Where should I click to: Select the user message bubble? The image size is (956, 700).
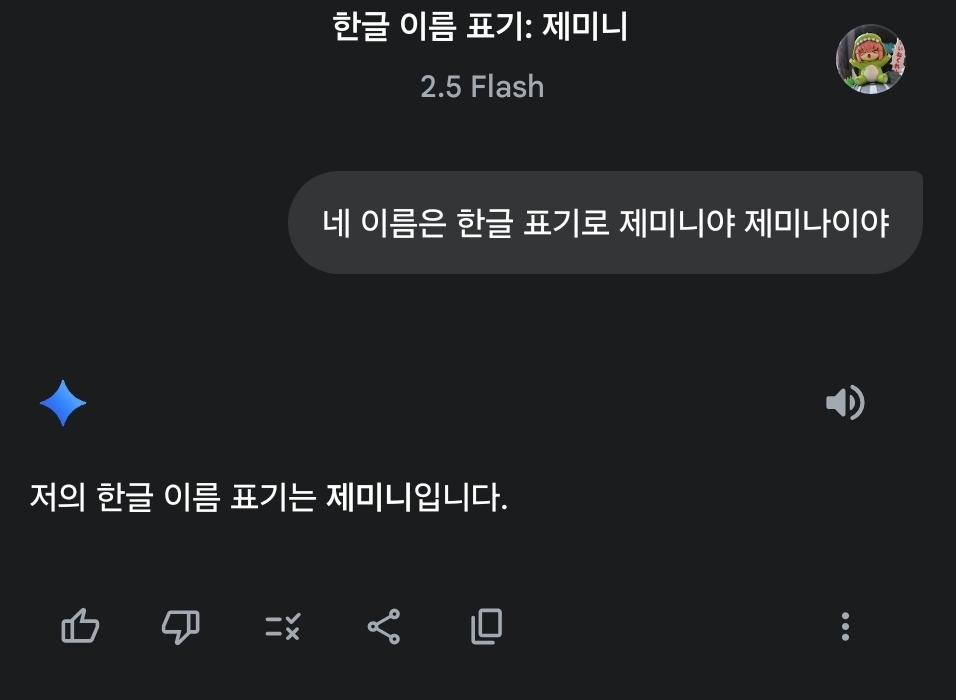605,222
